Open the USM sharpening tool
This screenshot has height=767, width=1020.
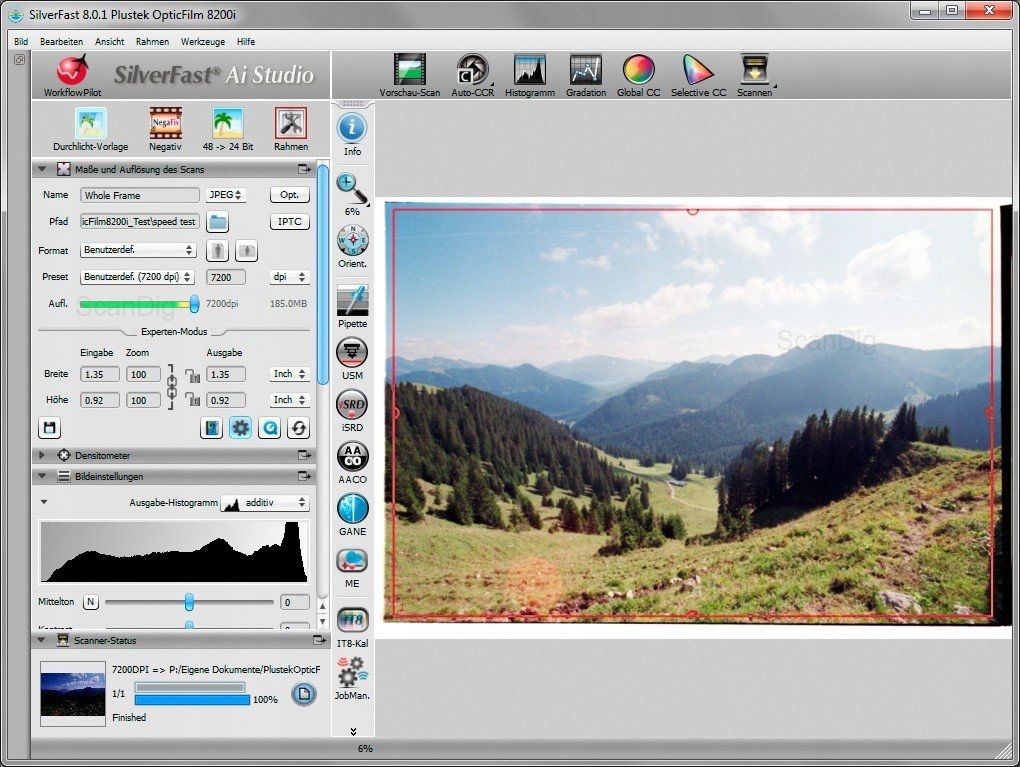tap(352, 352)
